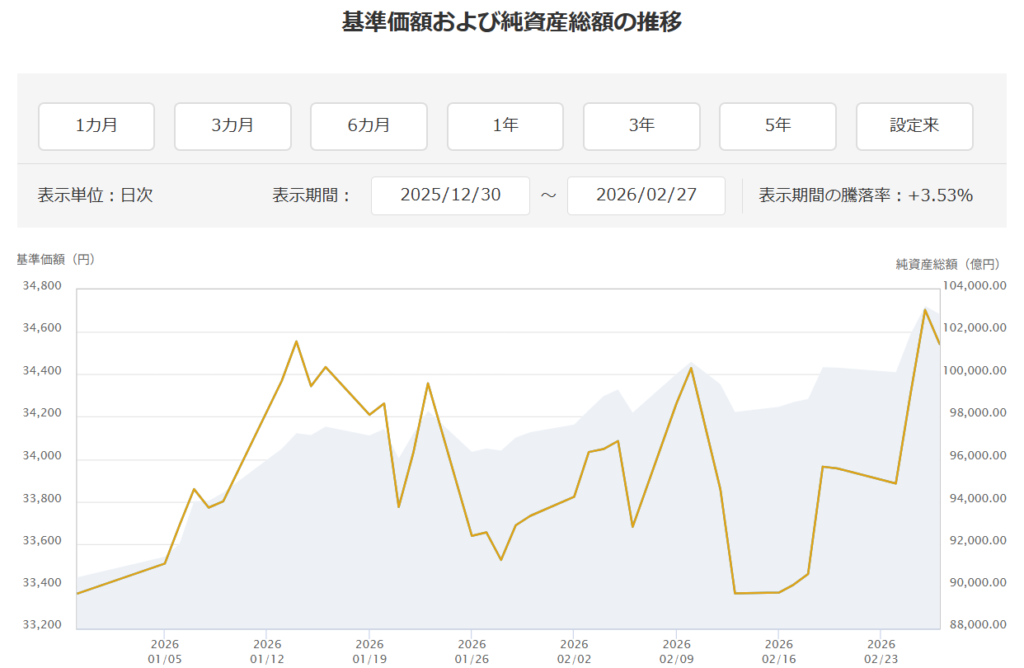Click the 基準価額（円） left axis title

pos(55,259)
